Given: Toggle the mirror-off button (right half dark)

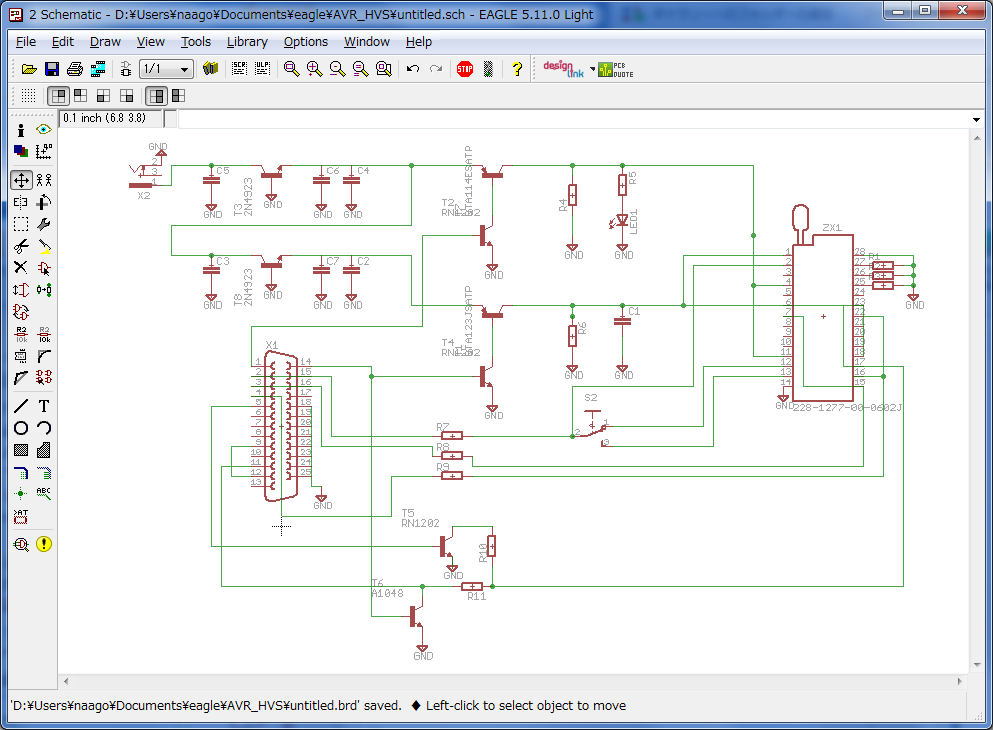Looking at the screenshot, I should pyautogui.click(x=156, y=96).
